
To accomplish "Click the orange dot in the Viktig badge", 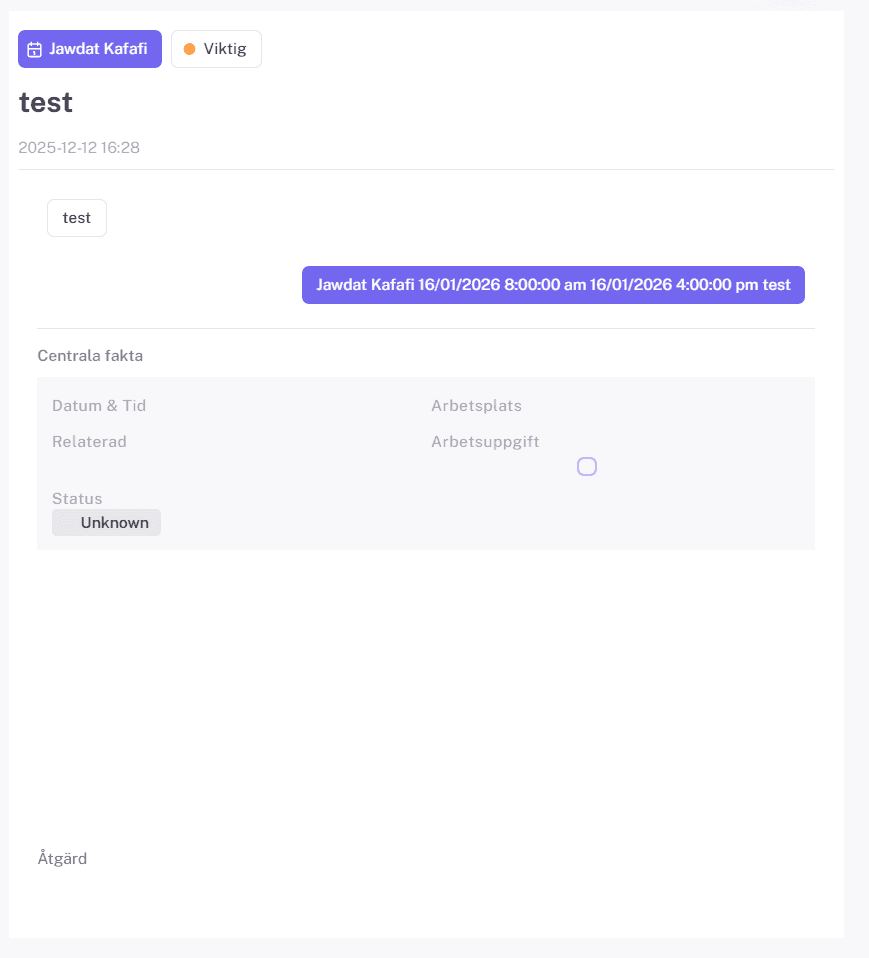I will coord(190,49).
